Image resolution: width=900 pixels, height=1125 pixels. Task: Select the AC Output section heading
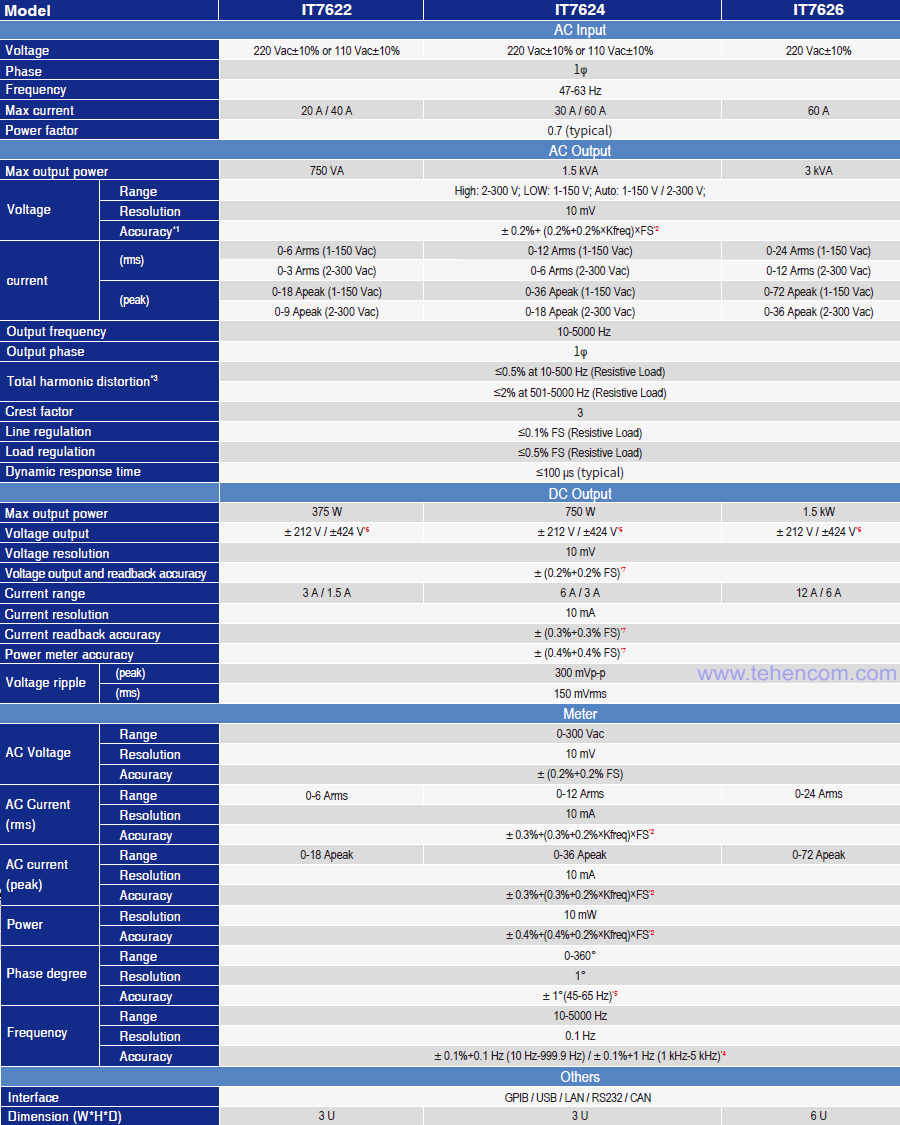580,151
